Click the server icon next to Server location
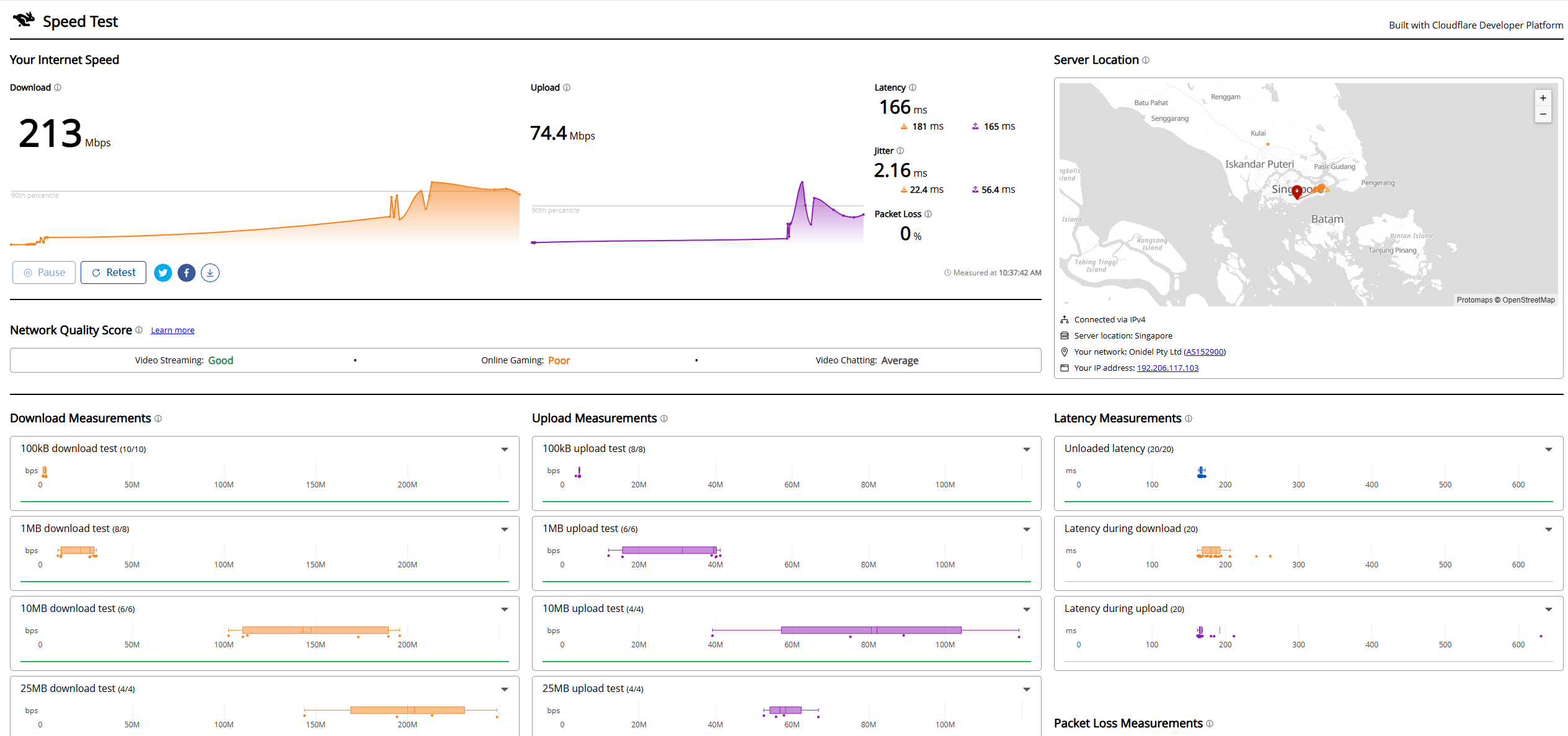Image resolution: width=1568 pixels, height=736 pixels. pyautogui.click(x=1065, y=336)
